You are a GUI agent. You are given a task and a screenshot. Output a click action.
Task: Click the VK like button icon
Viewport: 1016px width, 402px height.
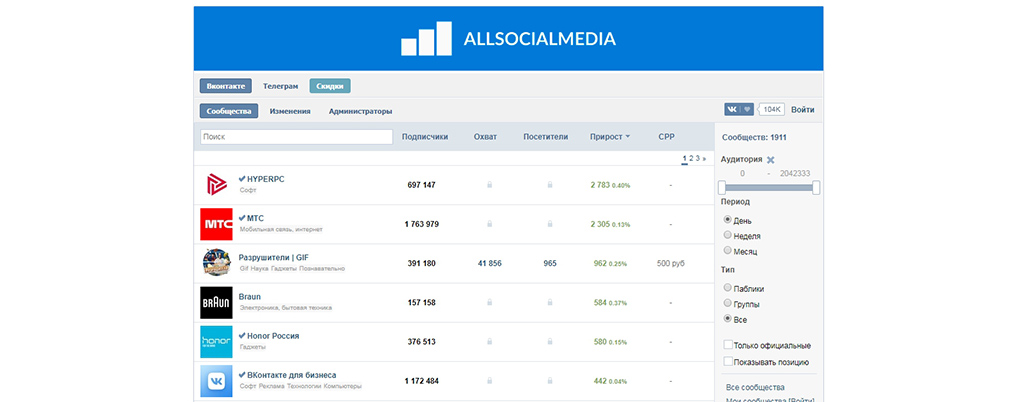[x=739, y=110]
